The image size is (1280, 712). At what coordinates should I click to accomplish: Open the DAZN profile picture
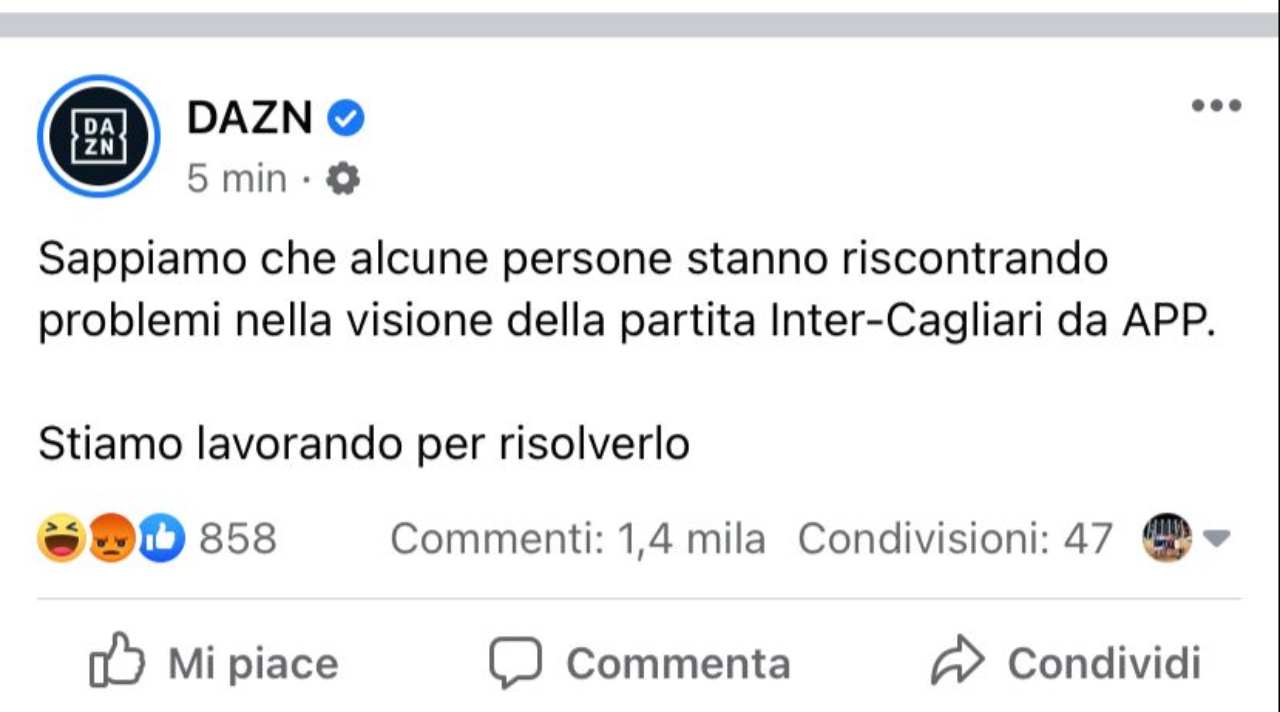click(98, 136)
